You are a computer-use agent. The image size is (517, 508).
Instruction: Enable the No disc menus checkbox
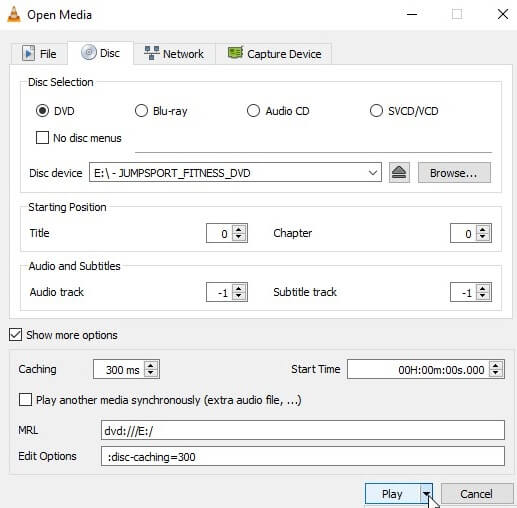pos(42,137)
